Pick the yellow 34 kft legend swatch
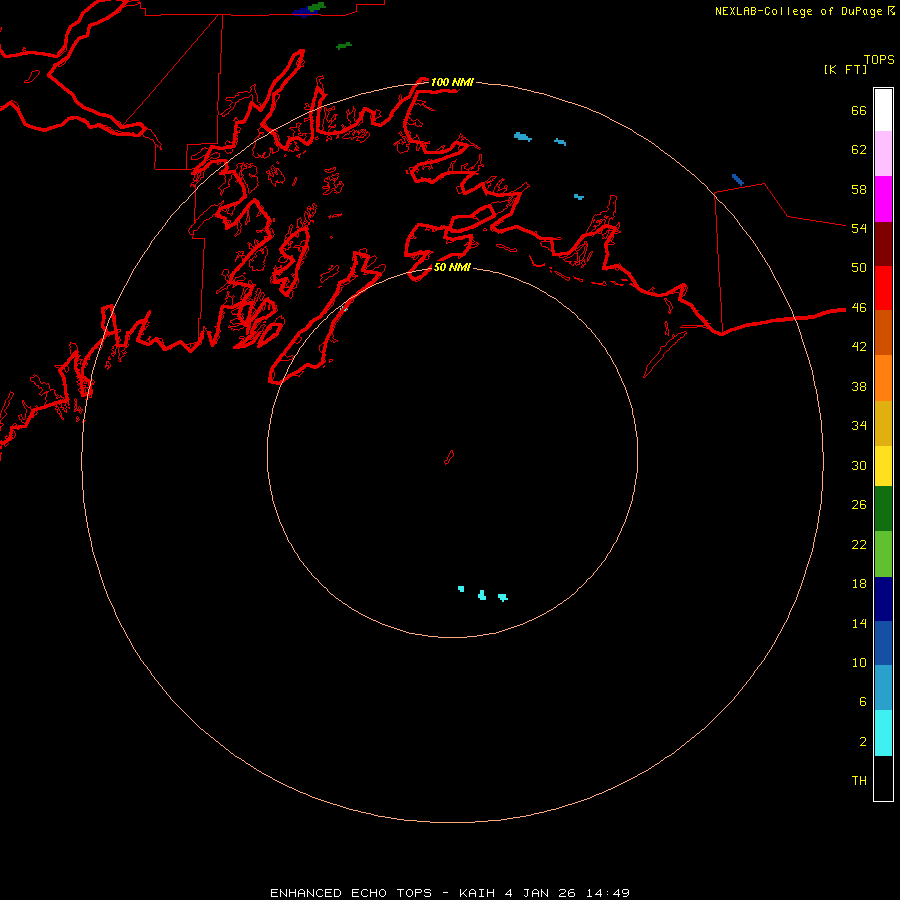This screenshot has height=900, width=900. coord(883,466)
